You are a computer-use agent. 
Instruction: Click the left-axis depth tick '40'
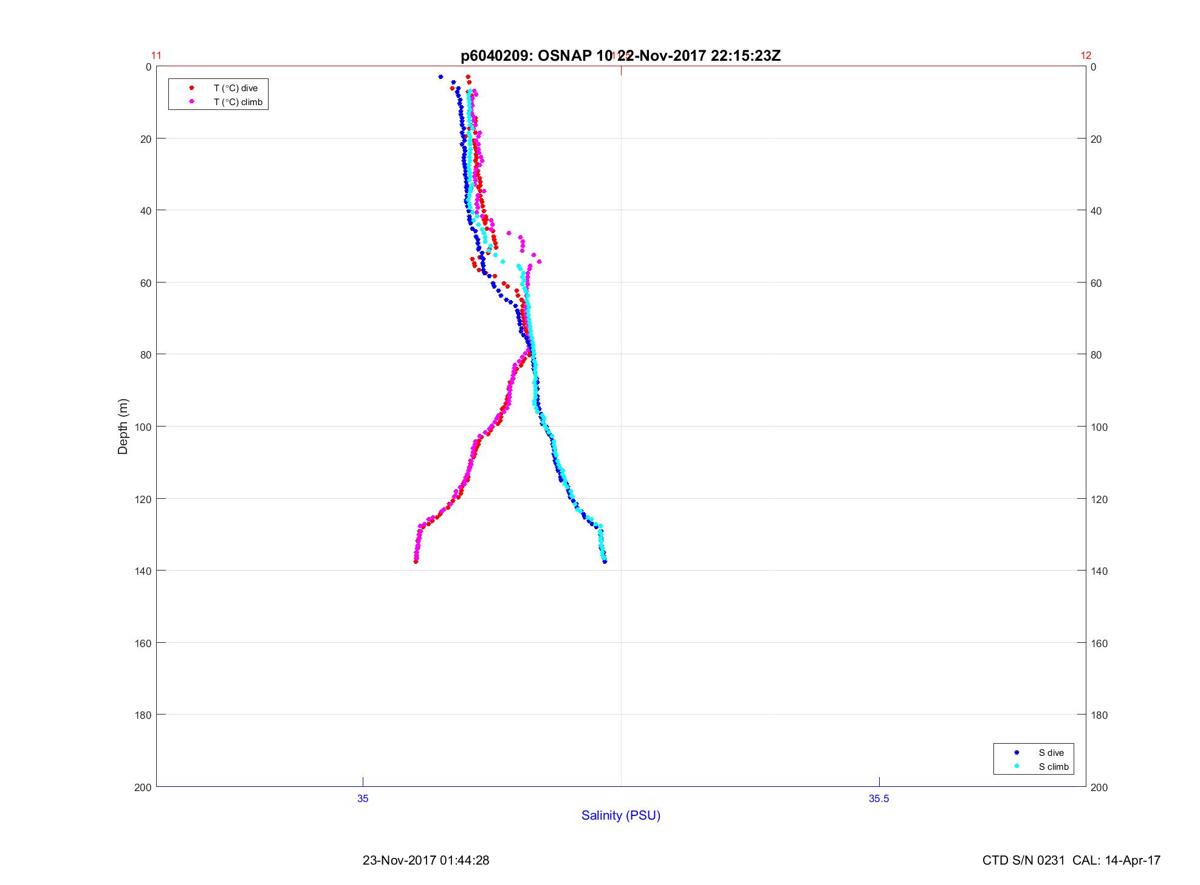(x=146, y=211)
